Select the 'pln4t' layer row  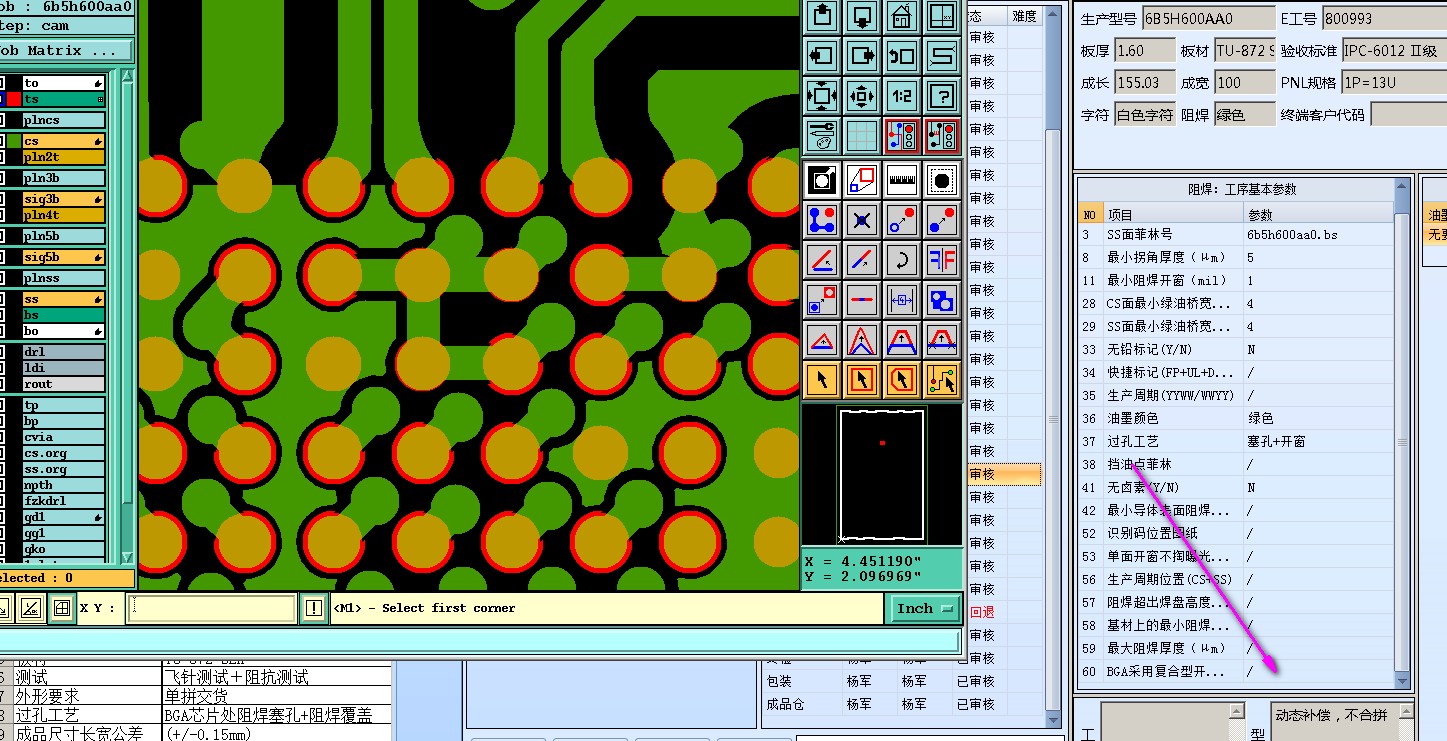[64, 215]
